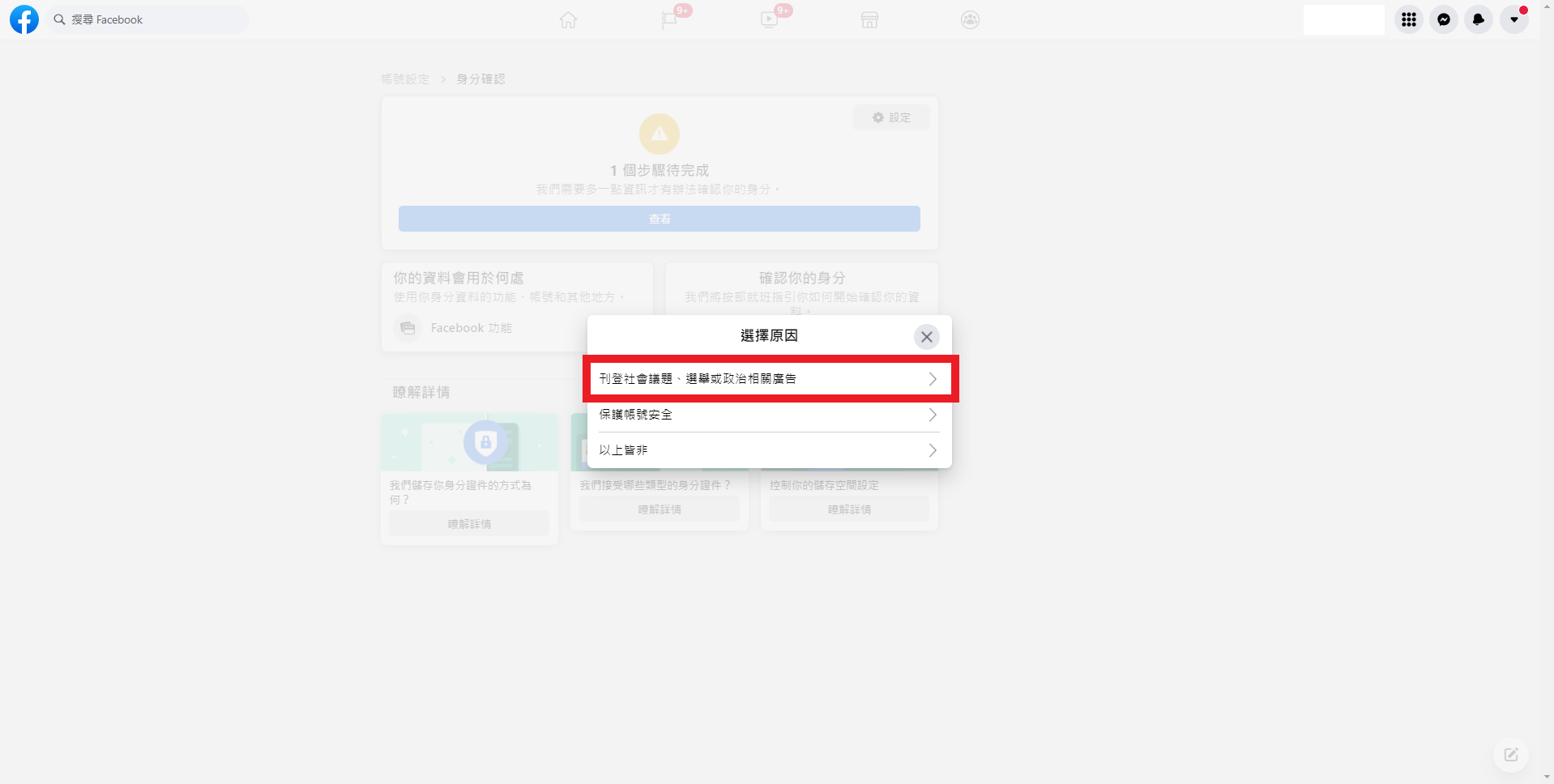Click the 搜尋 Facebook search field
The width and height of the screenshot is (1554, 784).
point(147,19)
